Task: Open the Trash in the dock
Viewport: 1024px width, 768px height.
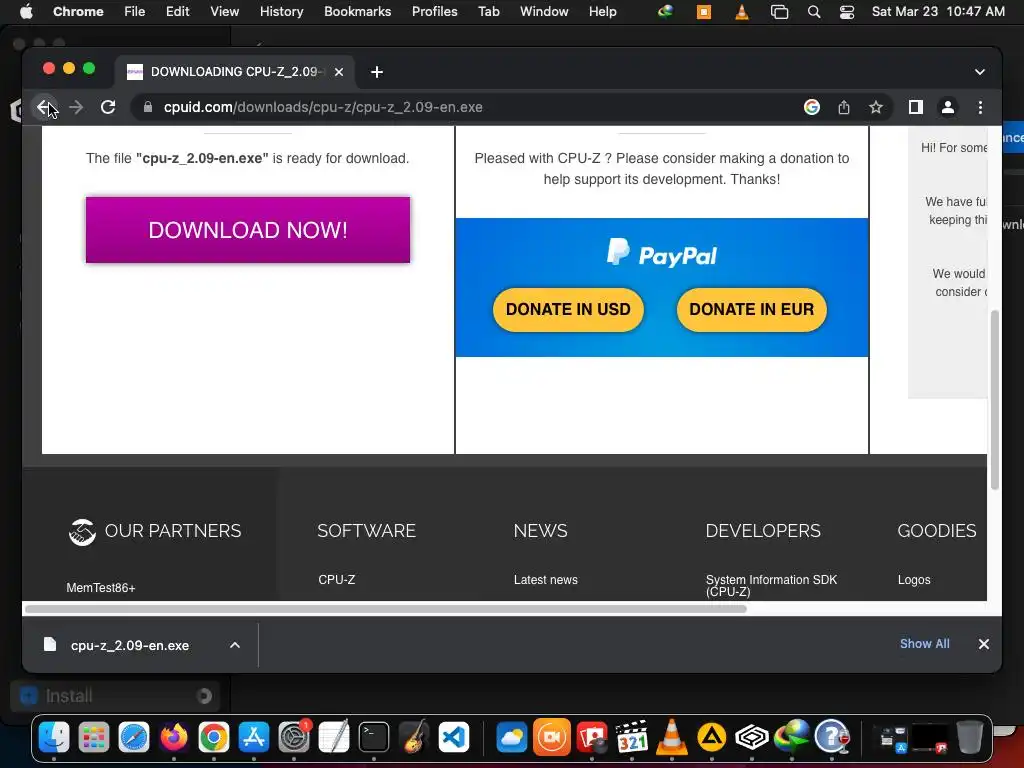Action: click(970, 738)
